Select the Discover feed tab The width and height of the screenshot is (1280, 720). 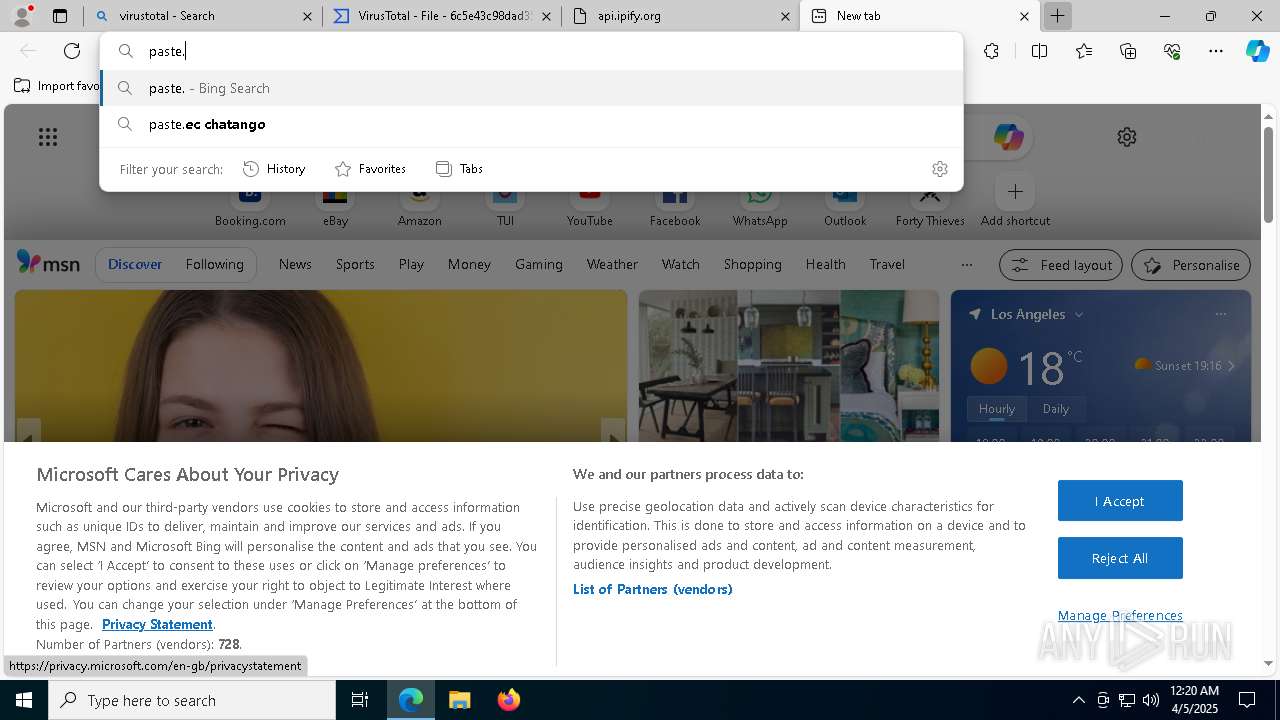[135, 264]
